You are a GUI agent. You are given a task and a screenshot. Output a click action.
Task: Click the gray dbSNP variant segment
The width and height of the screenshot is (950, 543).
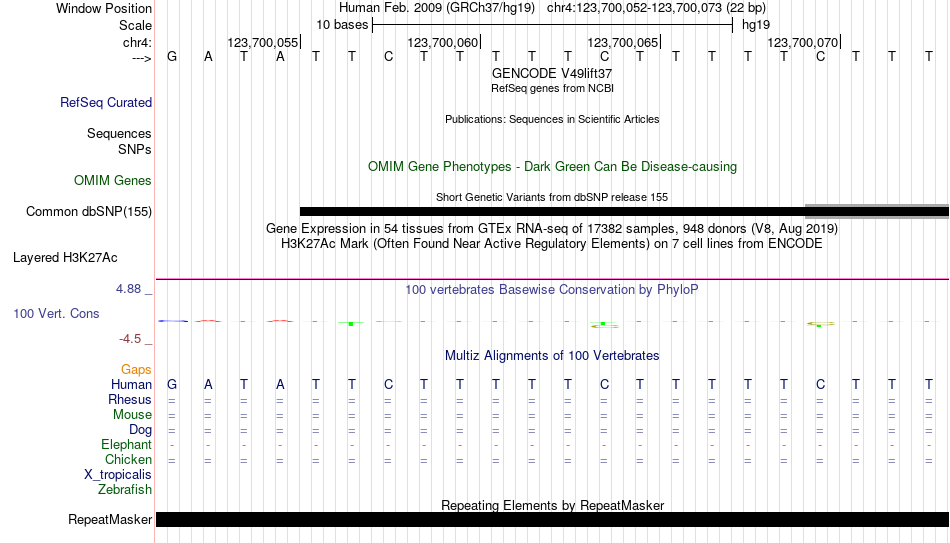[877, 211]
